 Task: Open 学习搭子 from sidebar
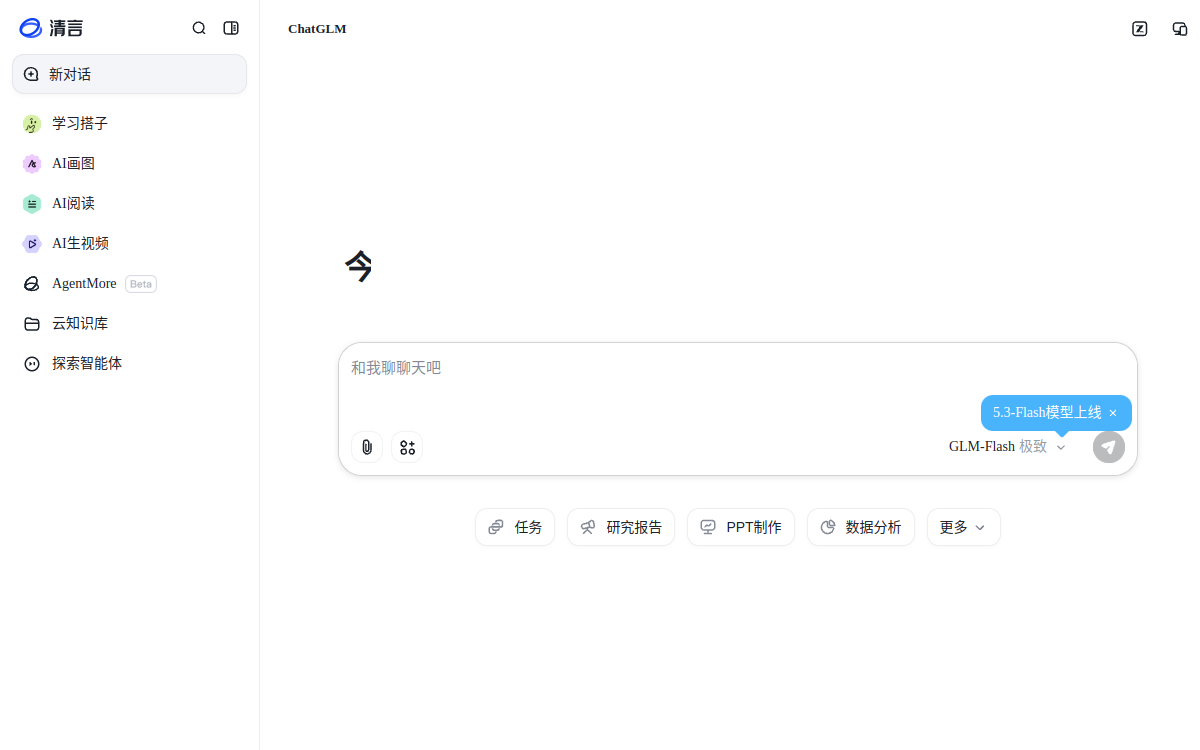[x=129, y=123]
